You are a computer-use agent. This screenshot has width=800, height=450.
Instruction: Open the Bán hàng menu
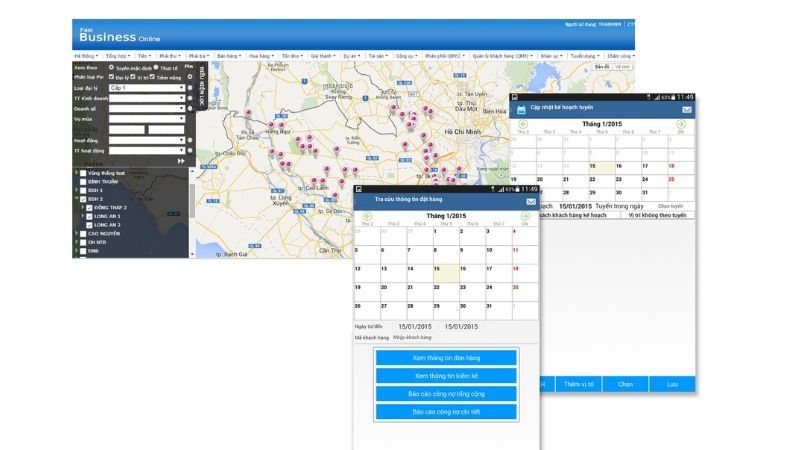coord(229,56)
